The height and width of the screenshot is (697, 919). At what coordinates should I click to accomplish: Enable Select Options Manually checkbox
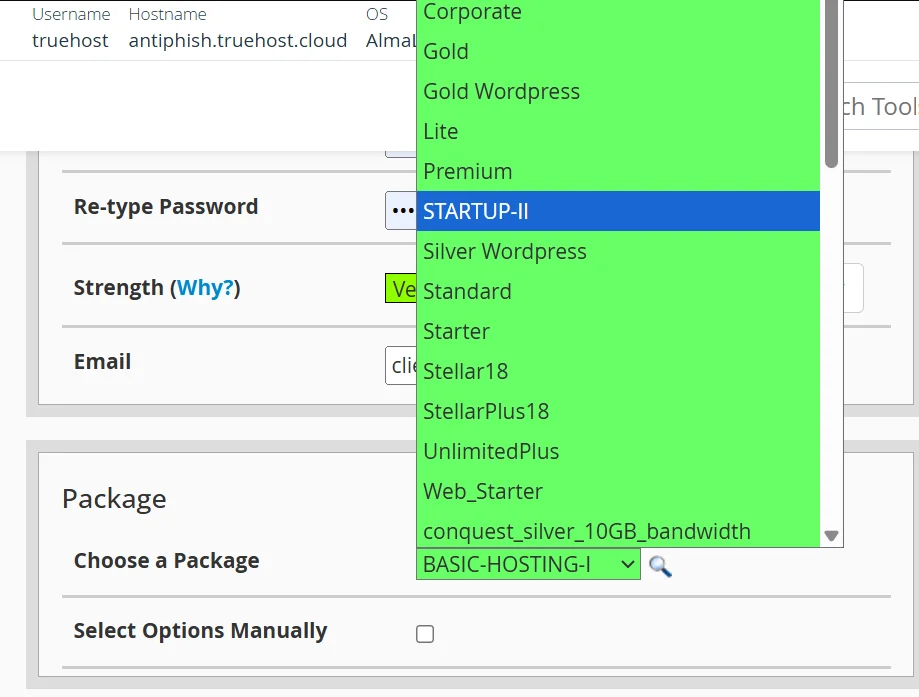[425, 634]
